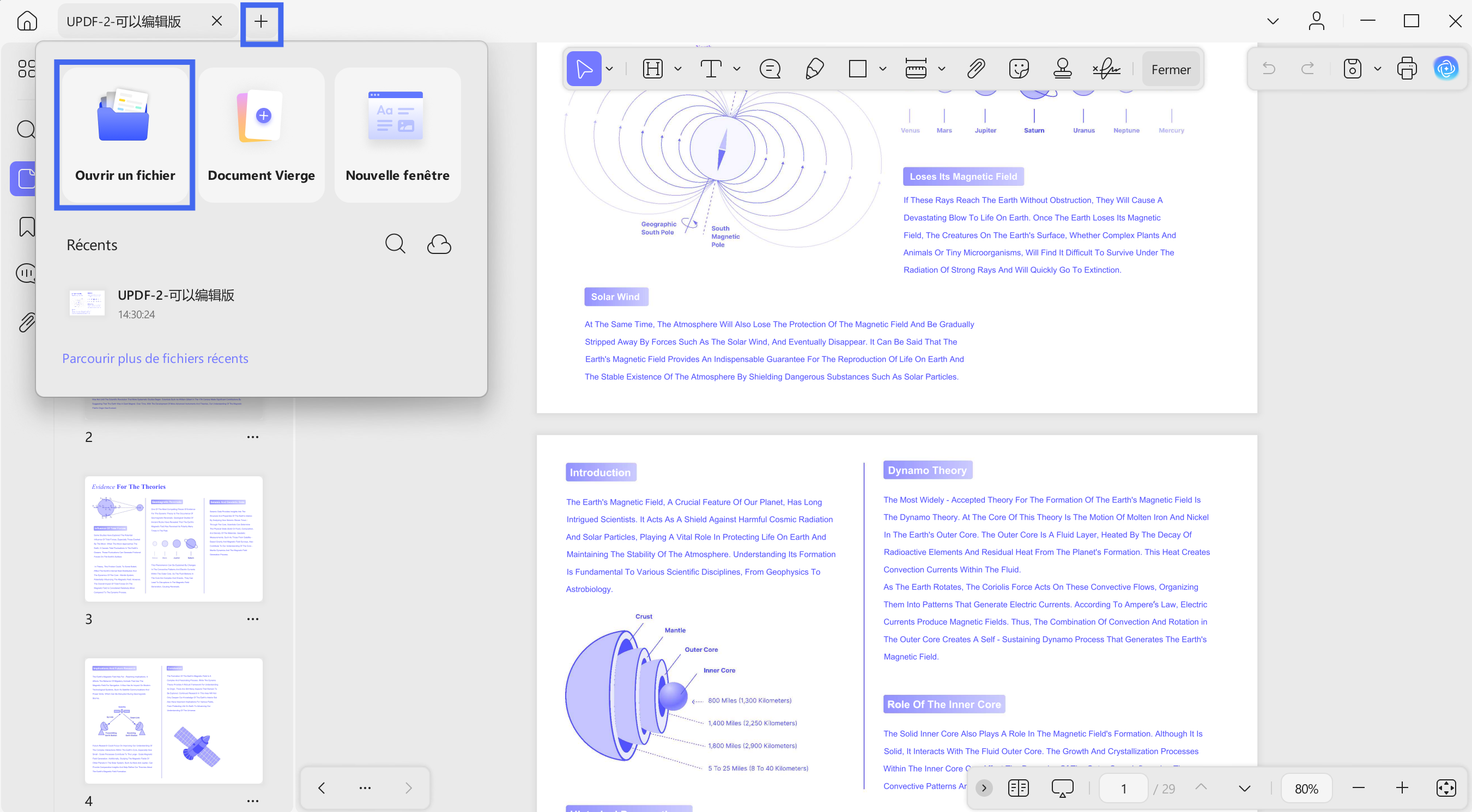Open the UPDF AI assistant icon
Image resolution: width=1472 pixels, height=812 pixels.
coord(1446,69)
